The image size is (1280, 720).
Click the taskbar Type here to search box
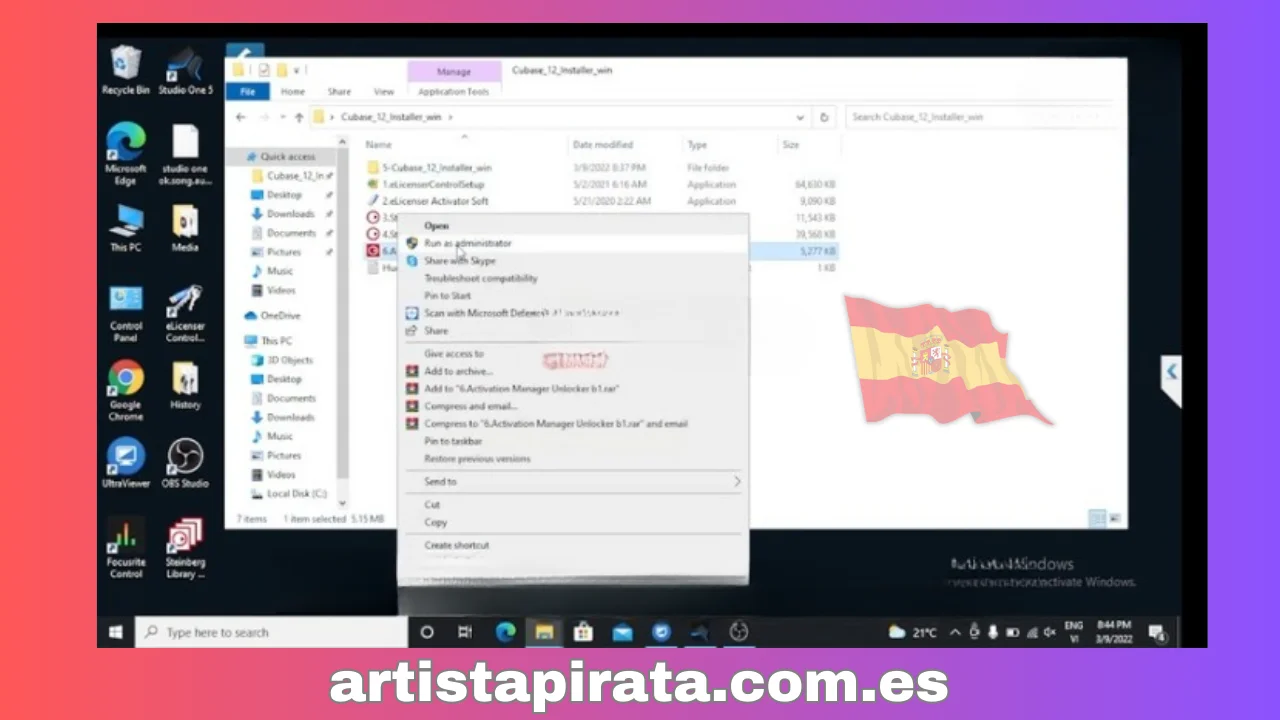click(271, 632)
